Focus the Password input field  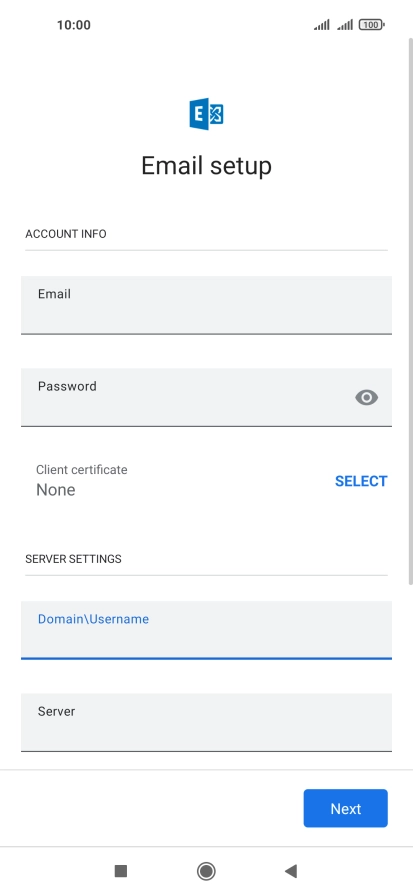[206, 397]
